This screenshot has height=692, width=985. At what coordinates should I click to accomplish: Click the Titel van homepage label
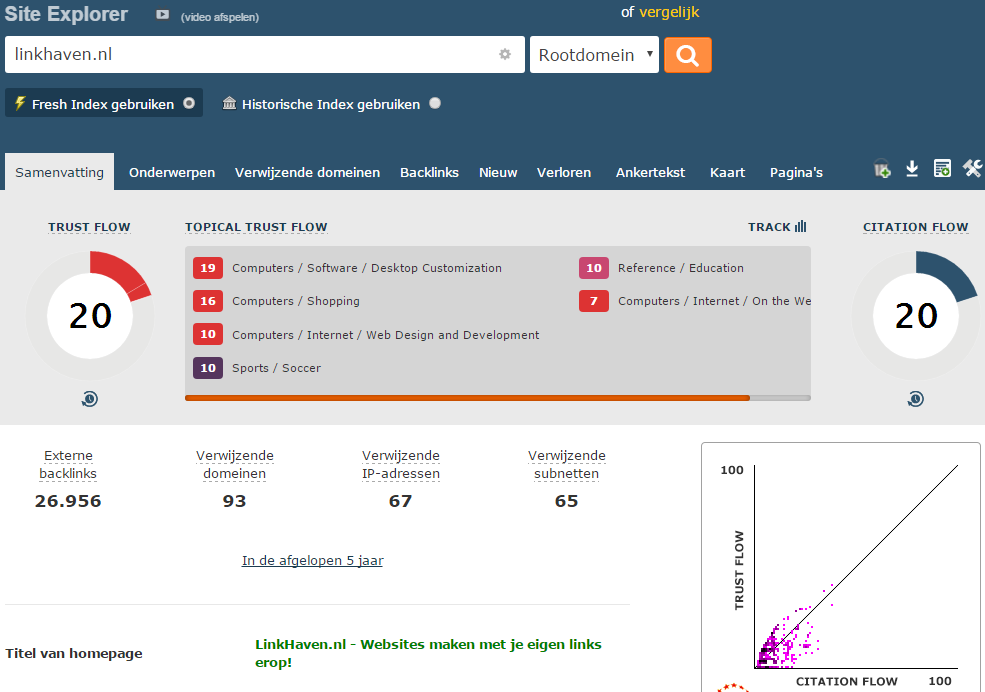(x=74, y=654)
